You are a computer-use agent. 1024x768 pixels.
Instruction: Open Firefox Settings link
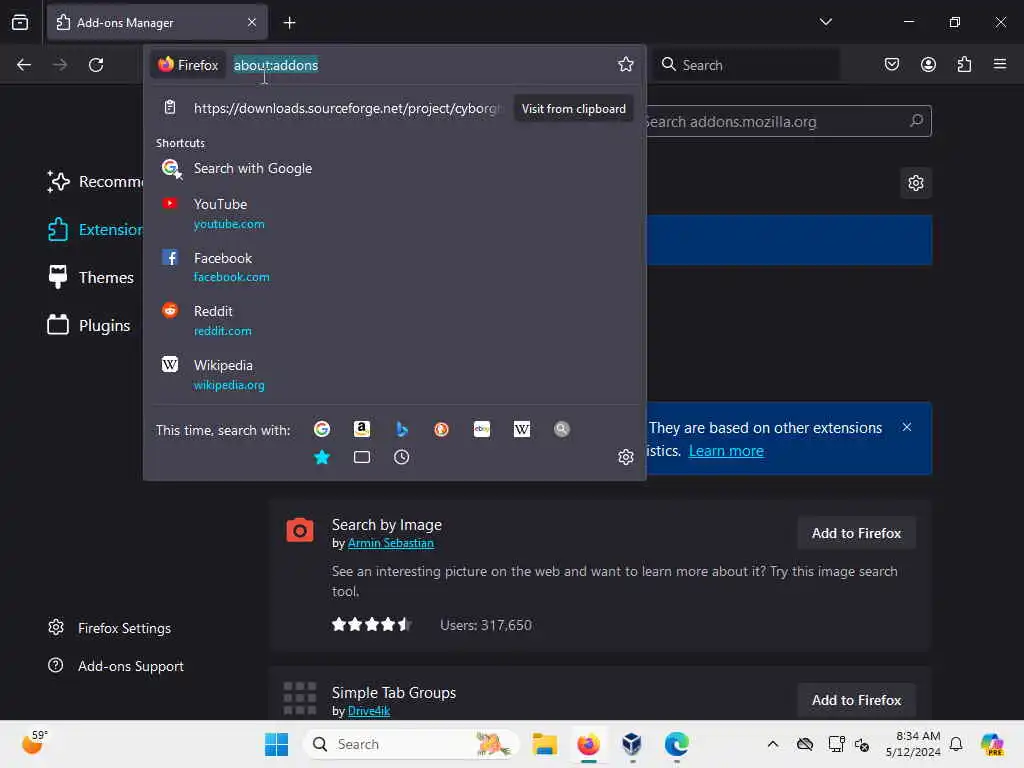pos(110,628)
